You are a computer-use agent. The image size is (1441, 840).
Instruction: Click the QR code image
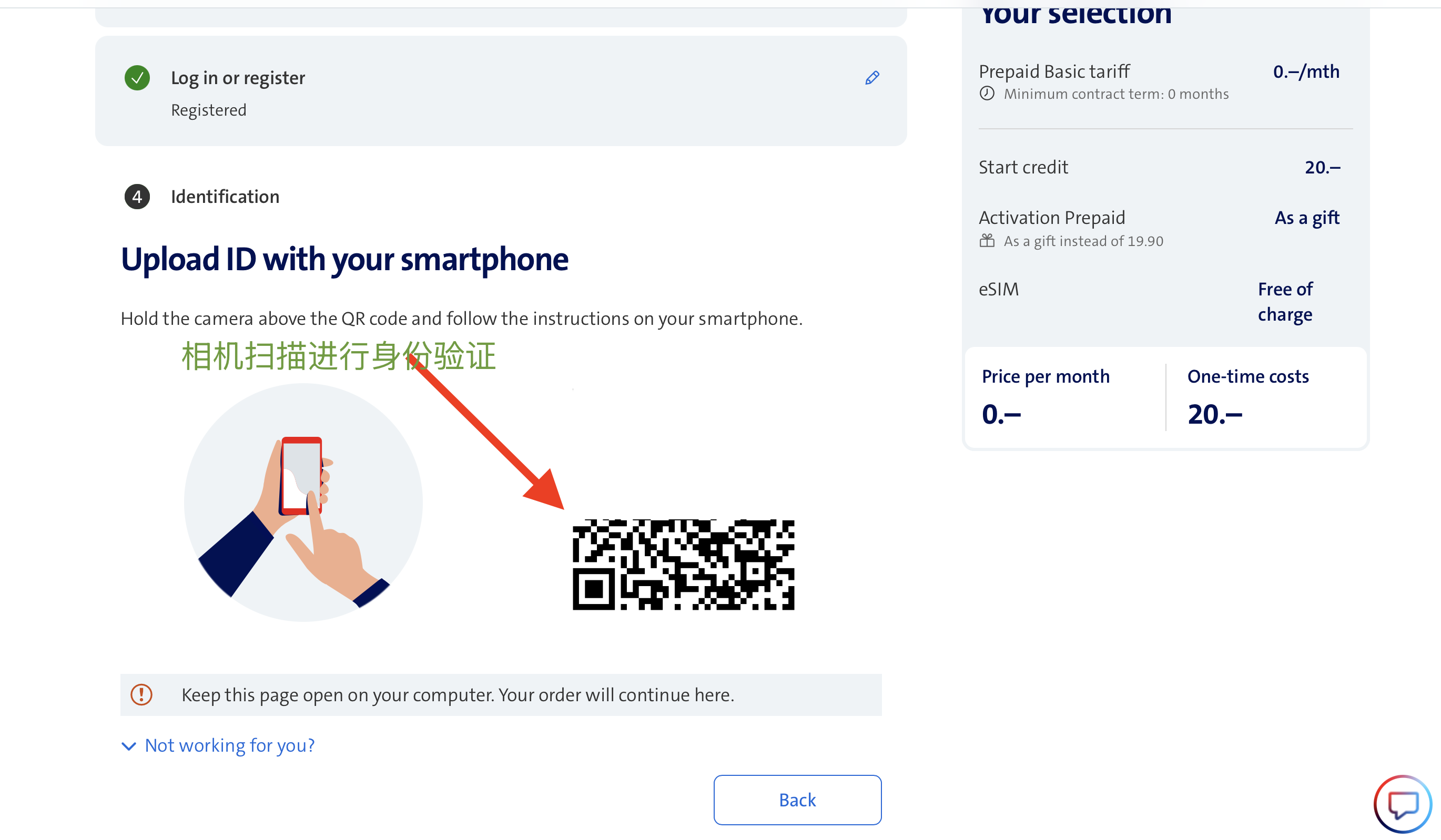pos(683,565)
